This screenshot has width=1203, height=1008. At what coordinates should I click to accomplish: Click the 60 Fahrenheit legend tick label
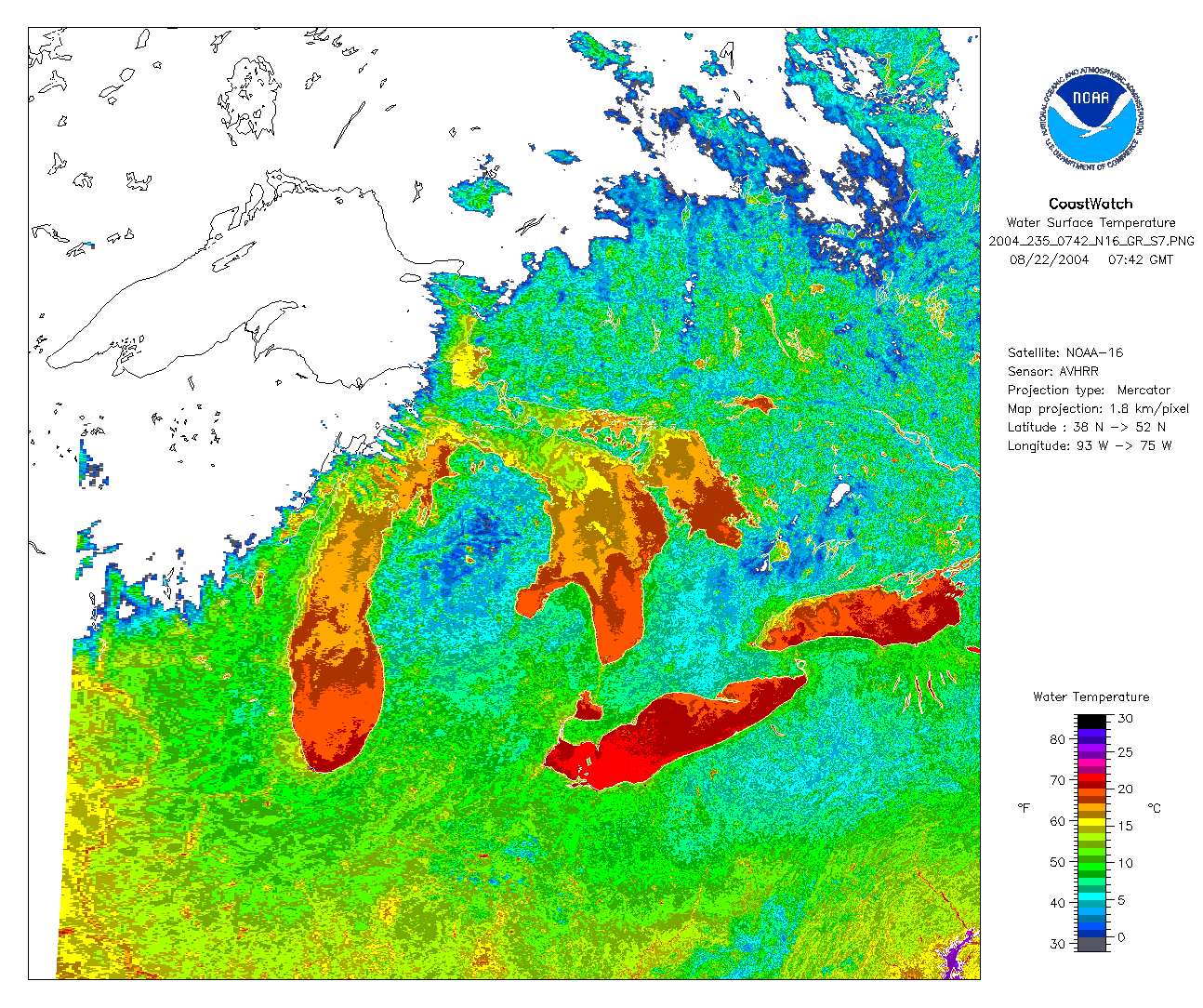[x=1058, y=821]
